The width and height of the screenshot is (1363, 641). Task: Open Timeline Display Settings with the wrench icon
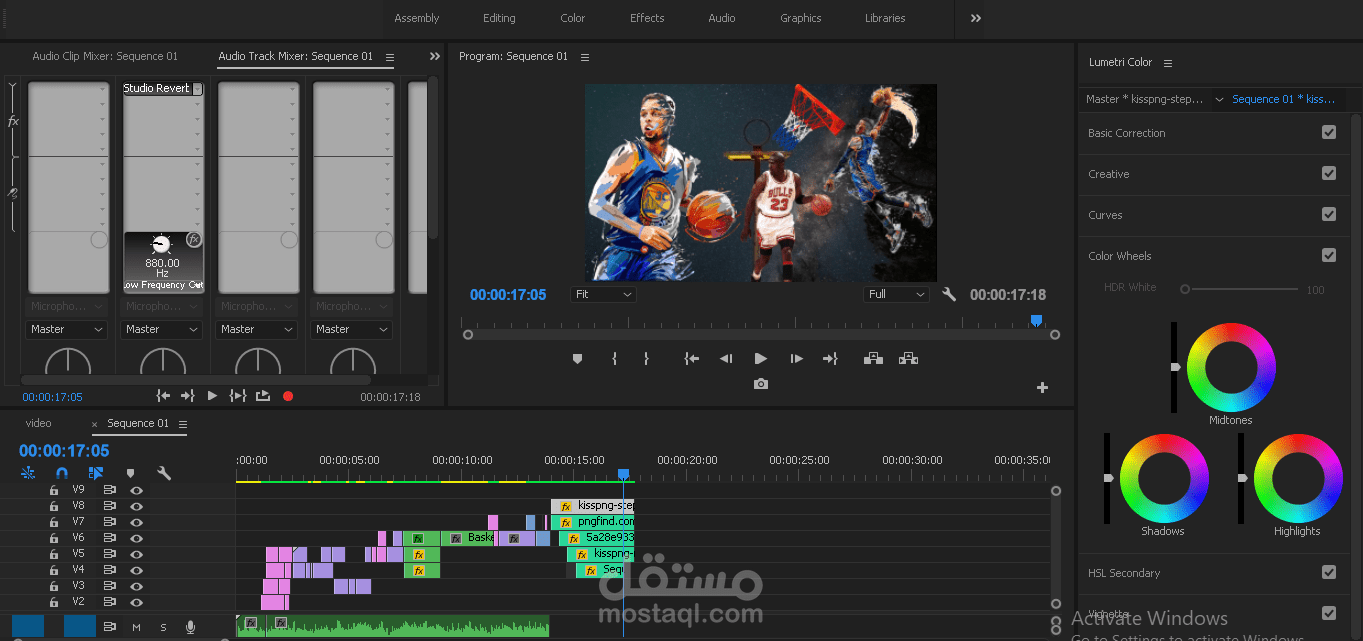[x=164, y=472]
